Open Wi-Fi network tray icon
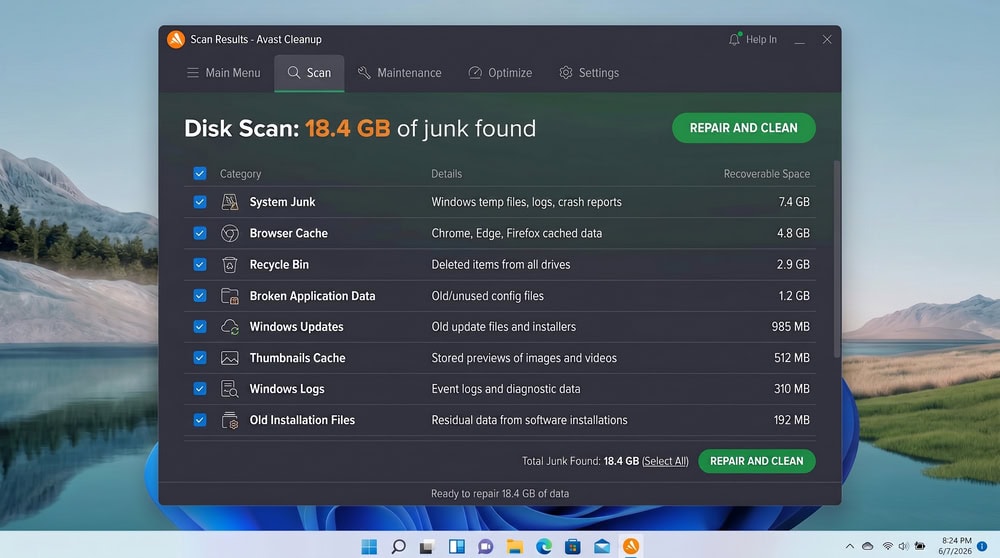This screenshot has height=558, width=1000. click(x=888, y=547)
